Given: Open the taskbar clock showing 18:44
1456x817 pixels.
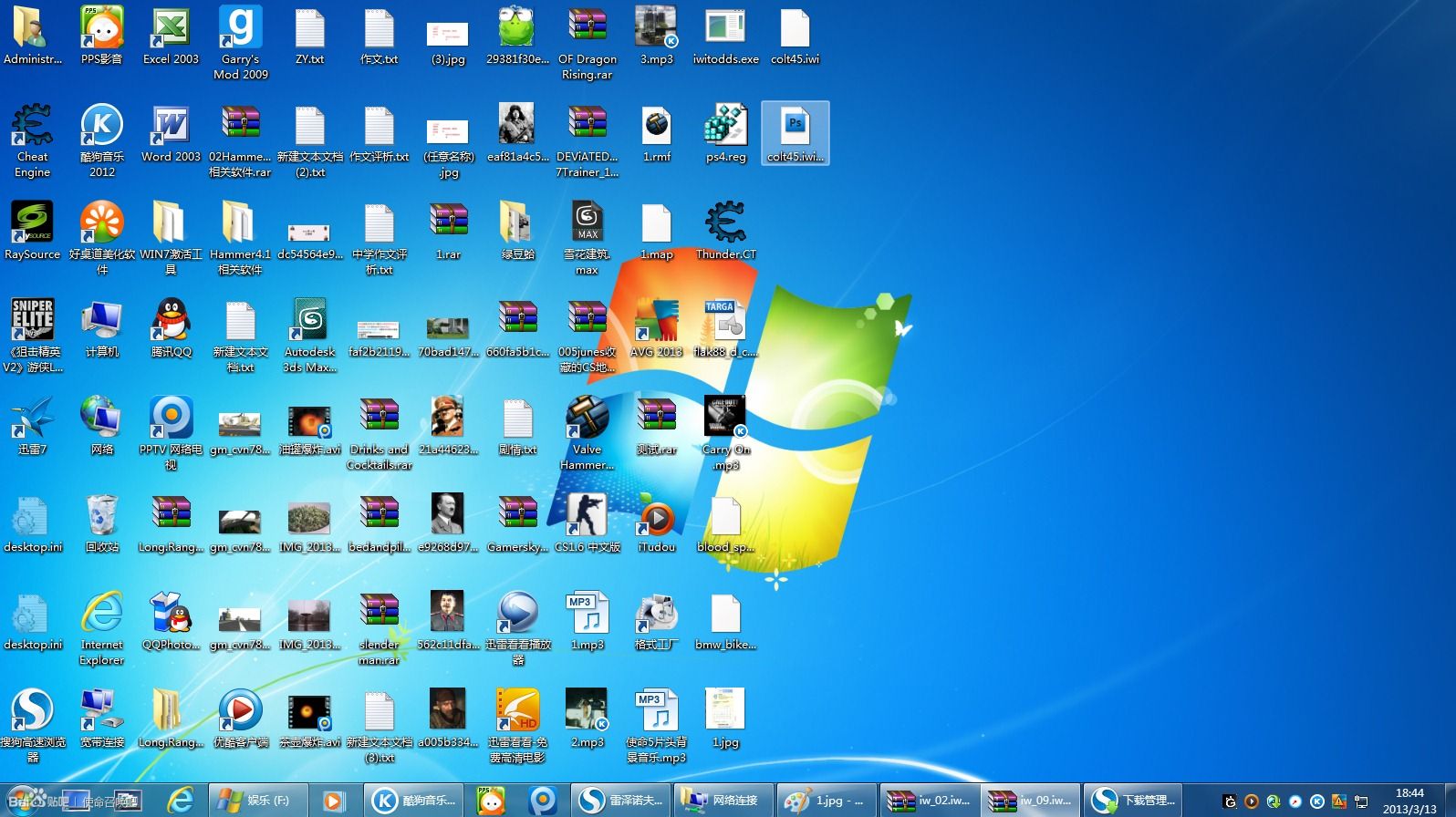Looking at the screenshot, I should click(x=1409, y=801).
